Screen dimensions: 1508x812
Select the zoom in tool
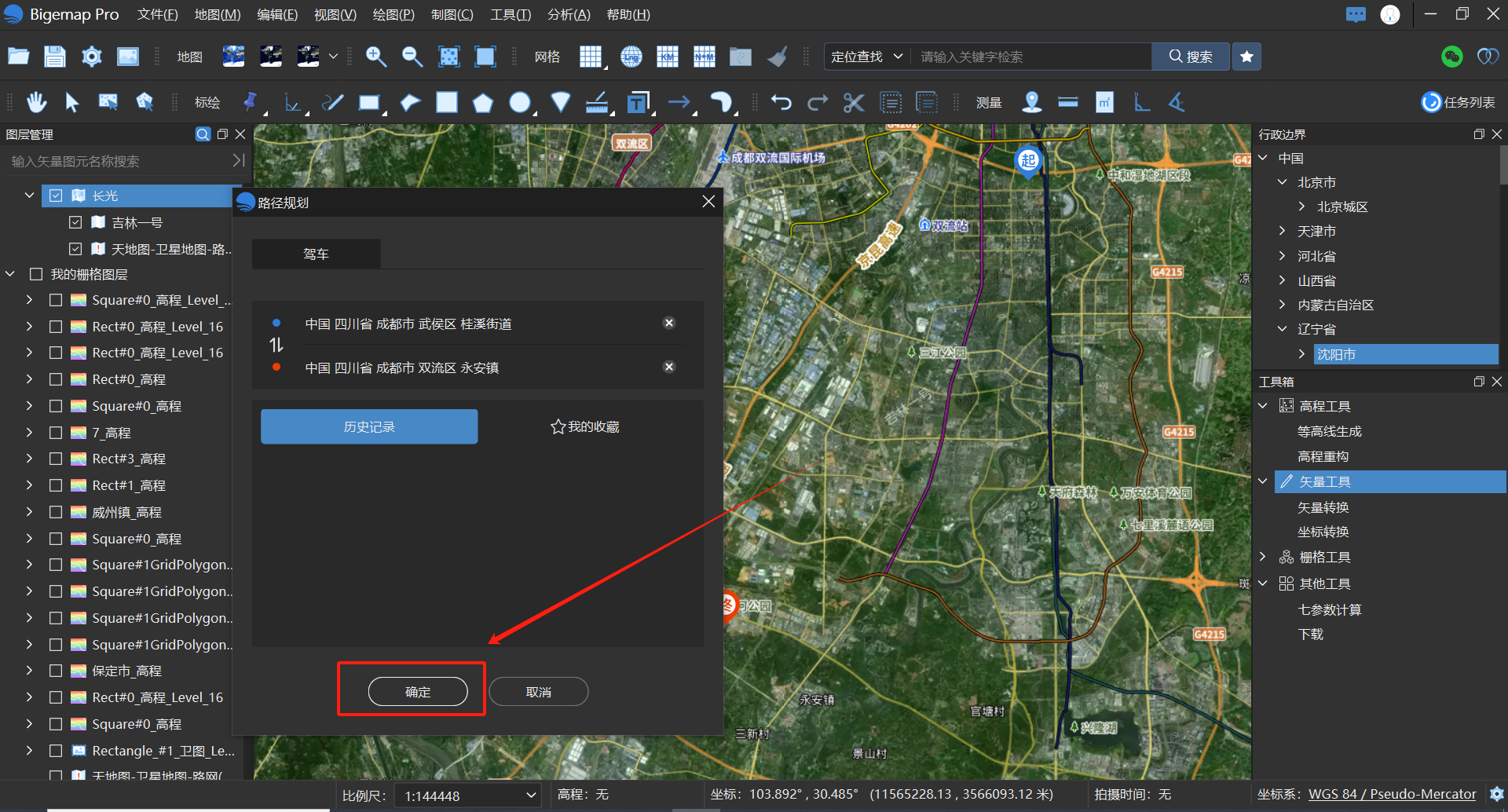coord(375,57)
